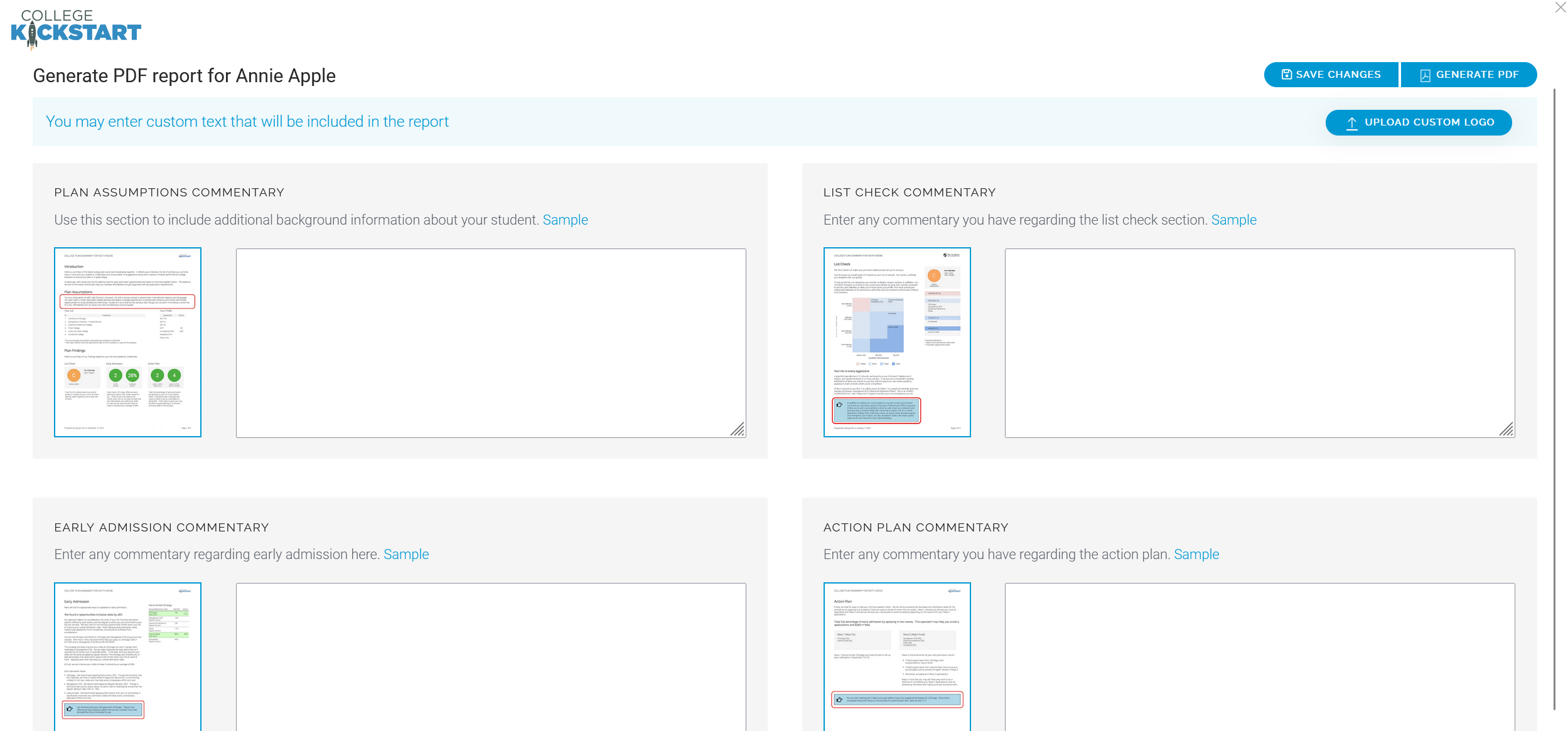Click the College Kickstart rocket logo
Viewport: 1568px width, 731px height.
pyautogui.click(x=75, y=28)
